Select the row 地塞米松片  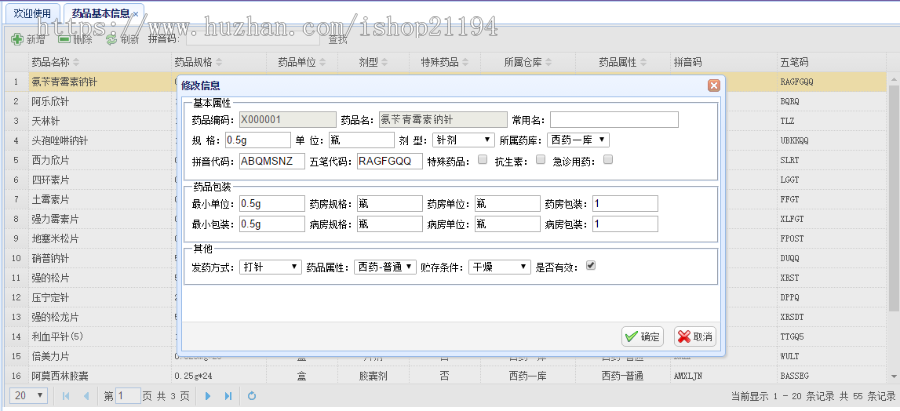(x=447, y=238)
